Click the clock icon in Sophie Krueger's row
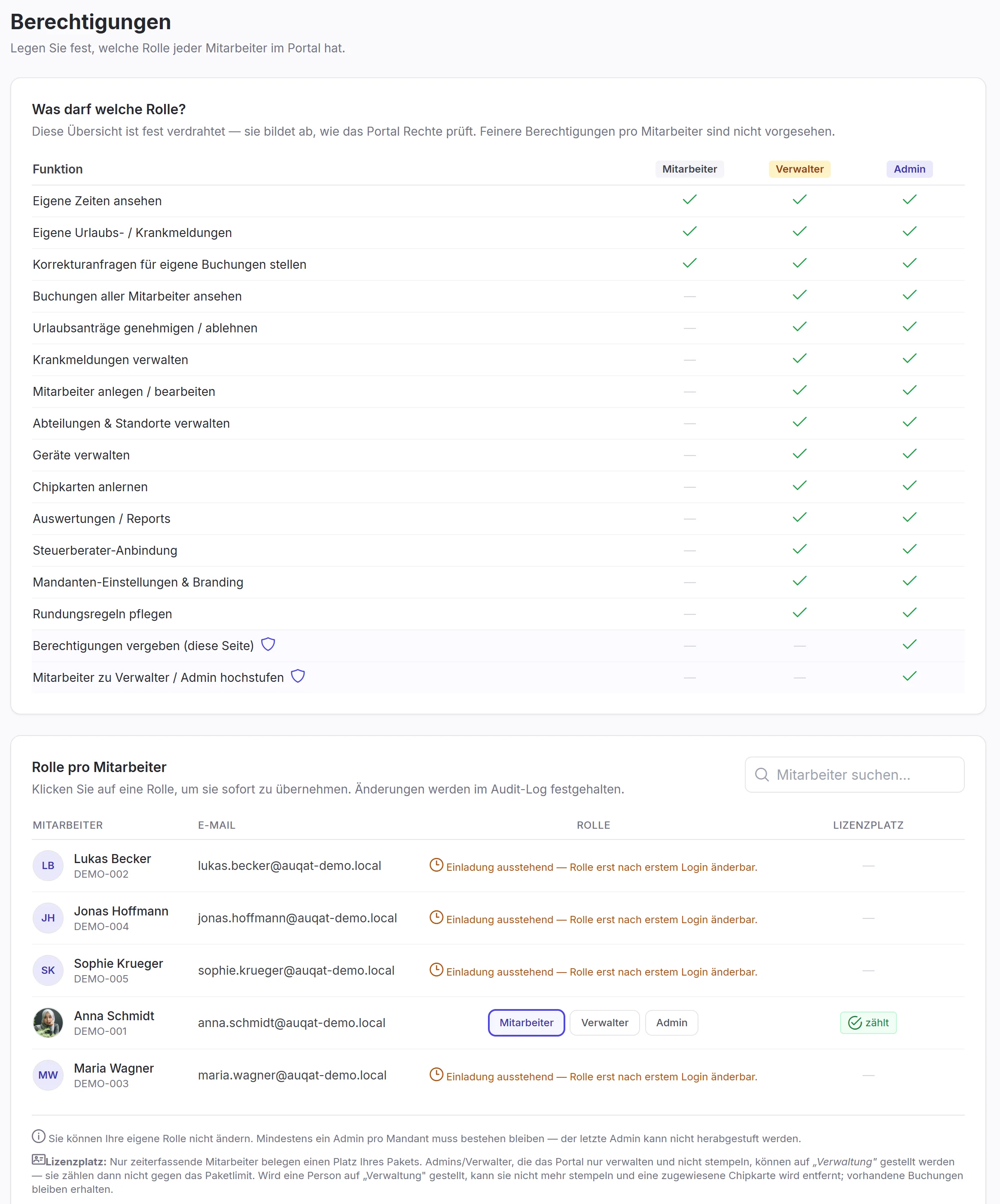The image size is (1000, 1204). click(436, 970)
